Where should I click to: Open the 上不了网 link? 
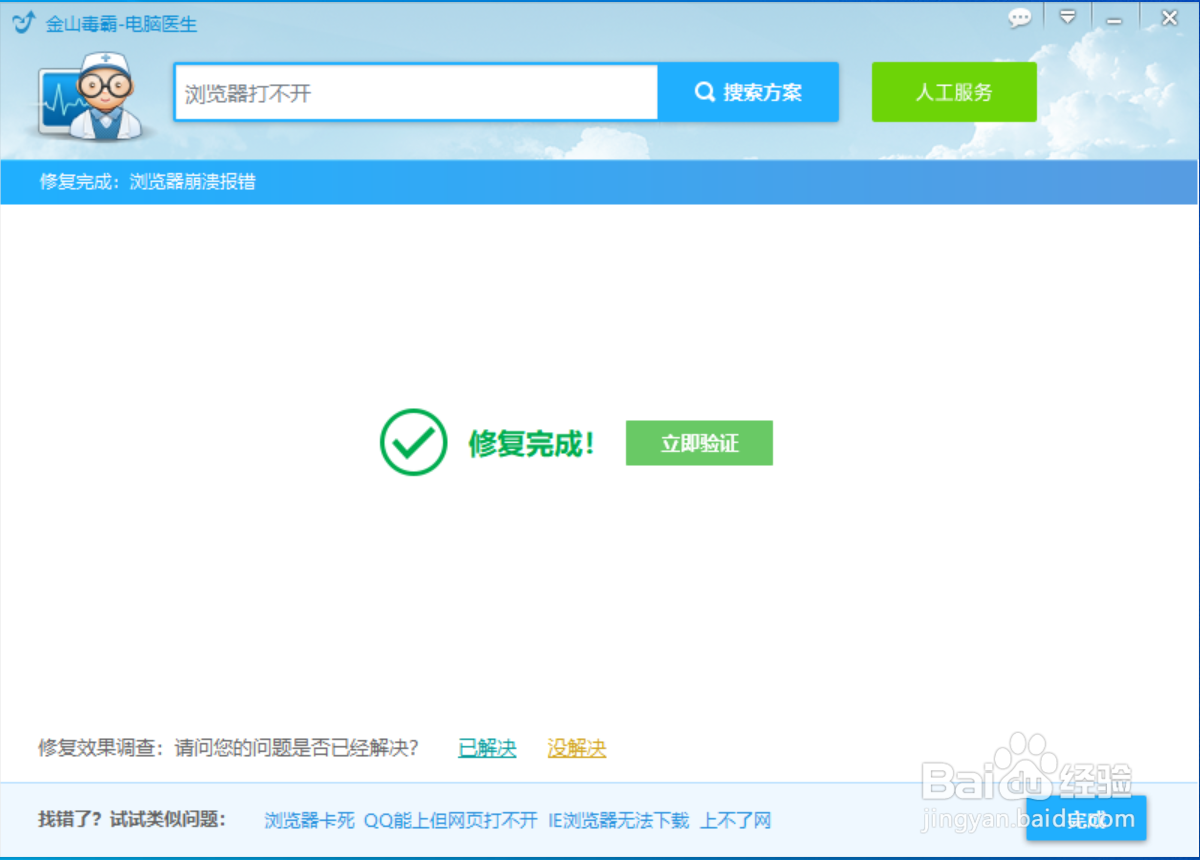(735, 818)
